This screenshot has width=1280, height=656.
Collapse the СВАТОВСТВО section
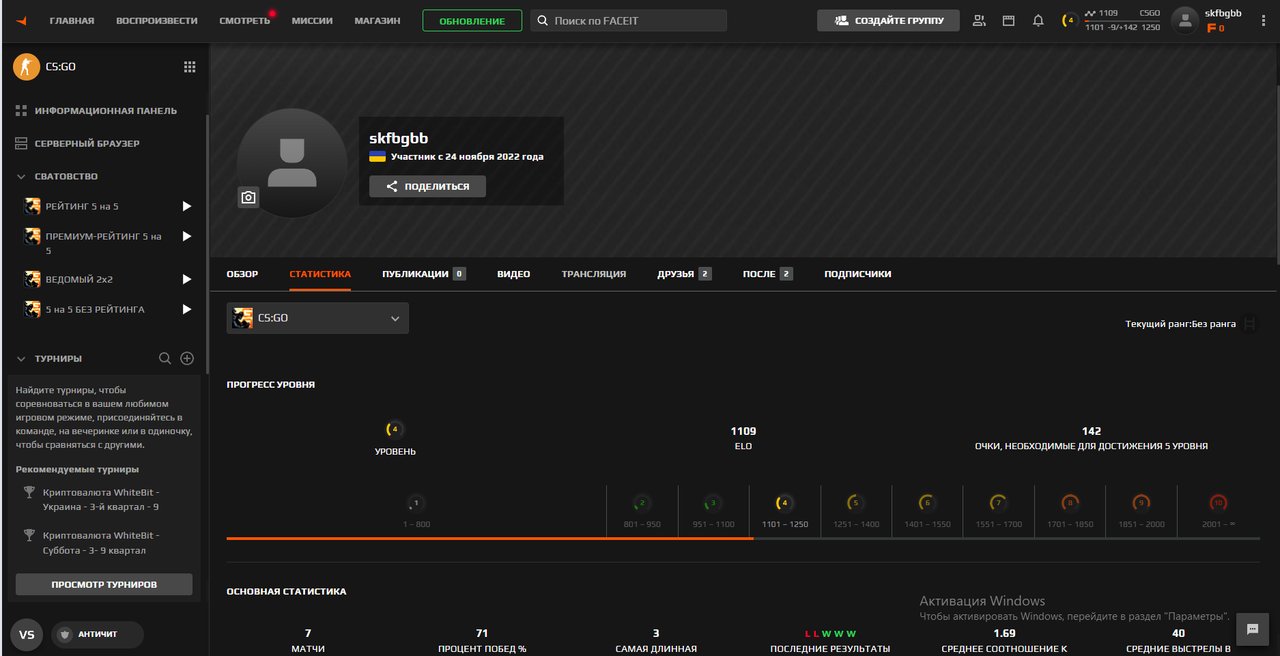coord(21,176)
